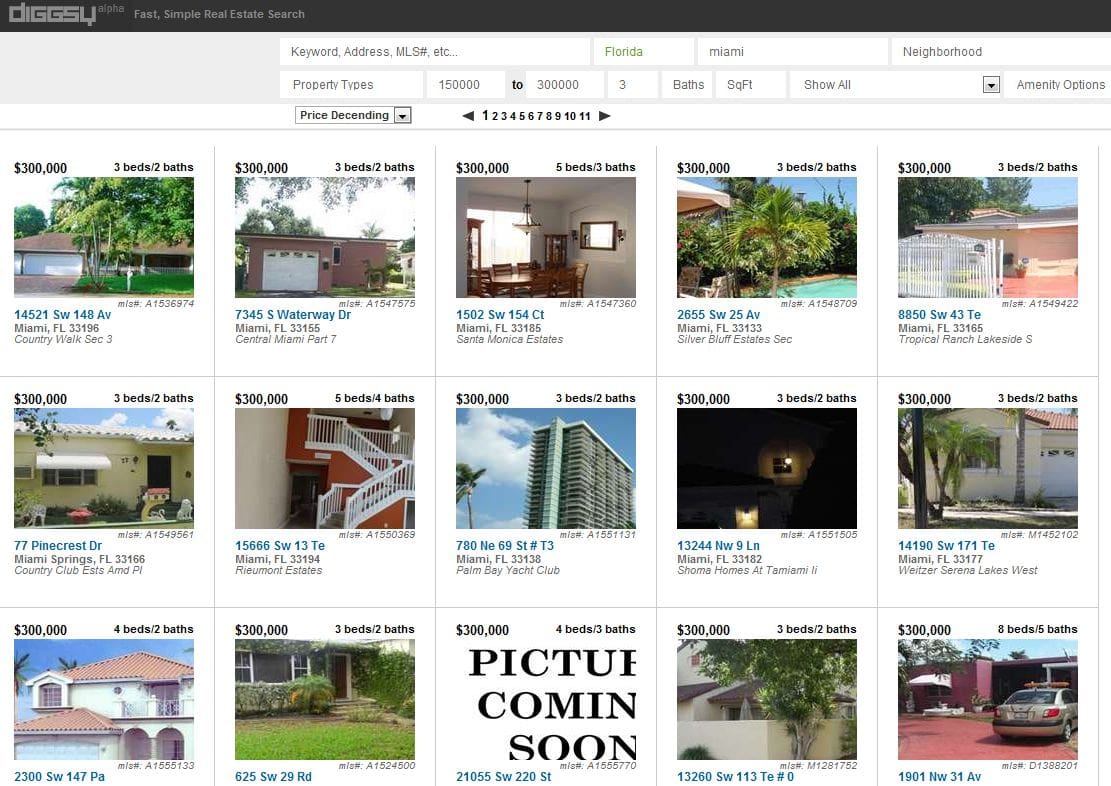The height and width of the screenshot is (786, 1111).
Task: Click the Baths filter field
Action: [x=688, y=85]
